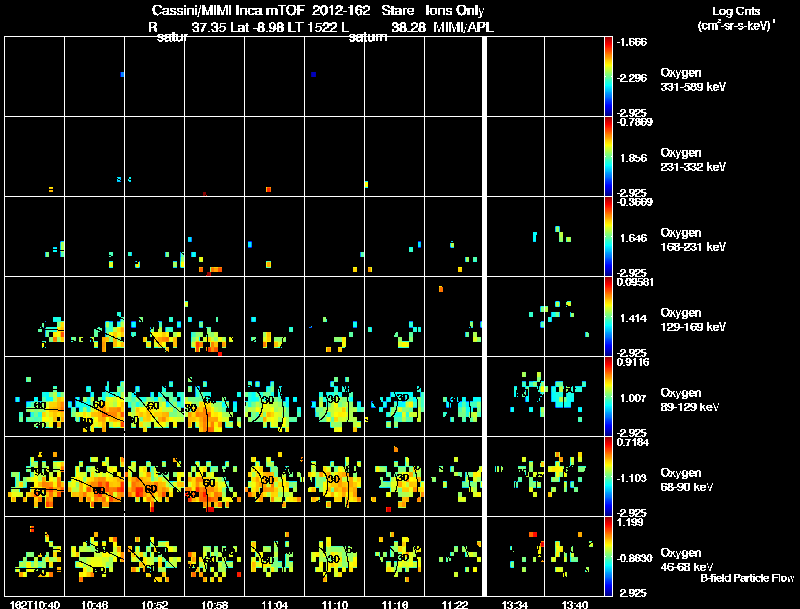Click the 10:46 time label
This screenshot has width=800, height=609.
point(95,605)
